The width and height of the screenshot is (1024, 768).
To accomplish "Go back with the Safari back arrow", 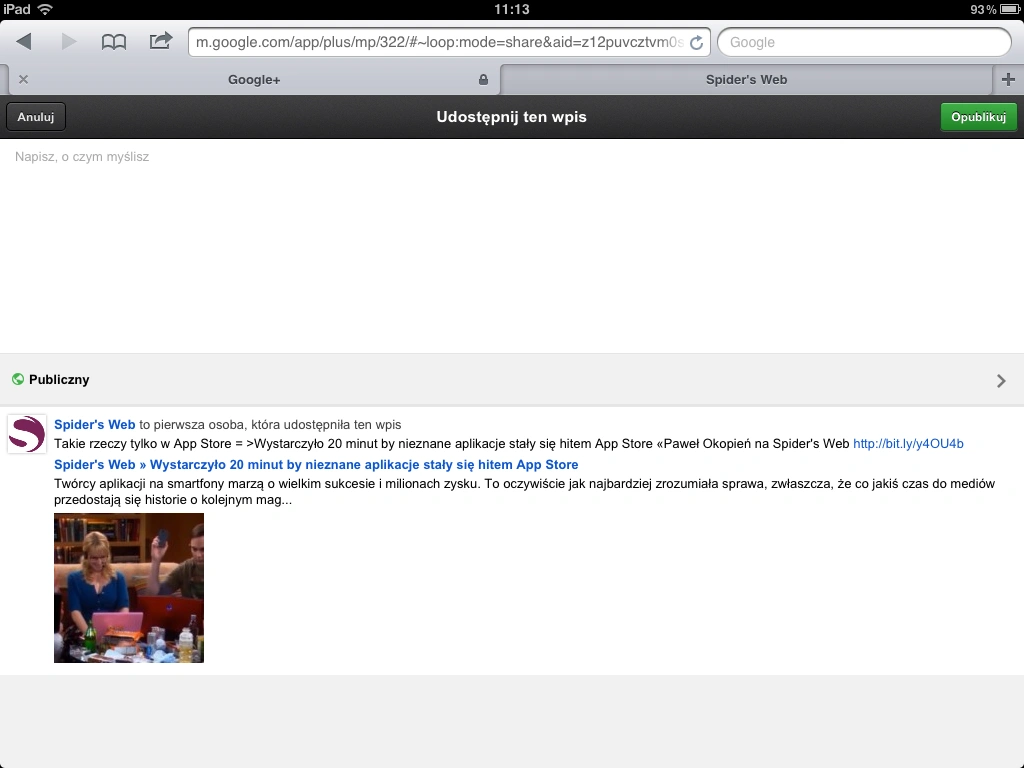I will point(24,42).
